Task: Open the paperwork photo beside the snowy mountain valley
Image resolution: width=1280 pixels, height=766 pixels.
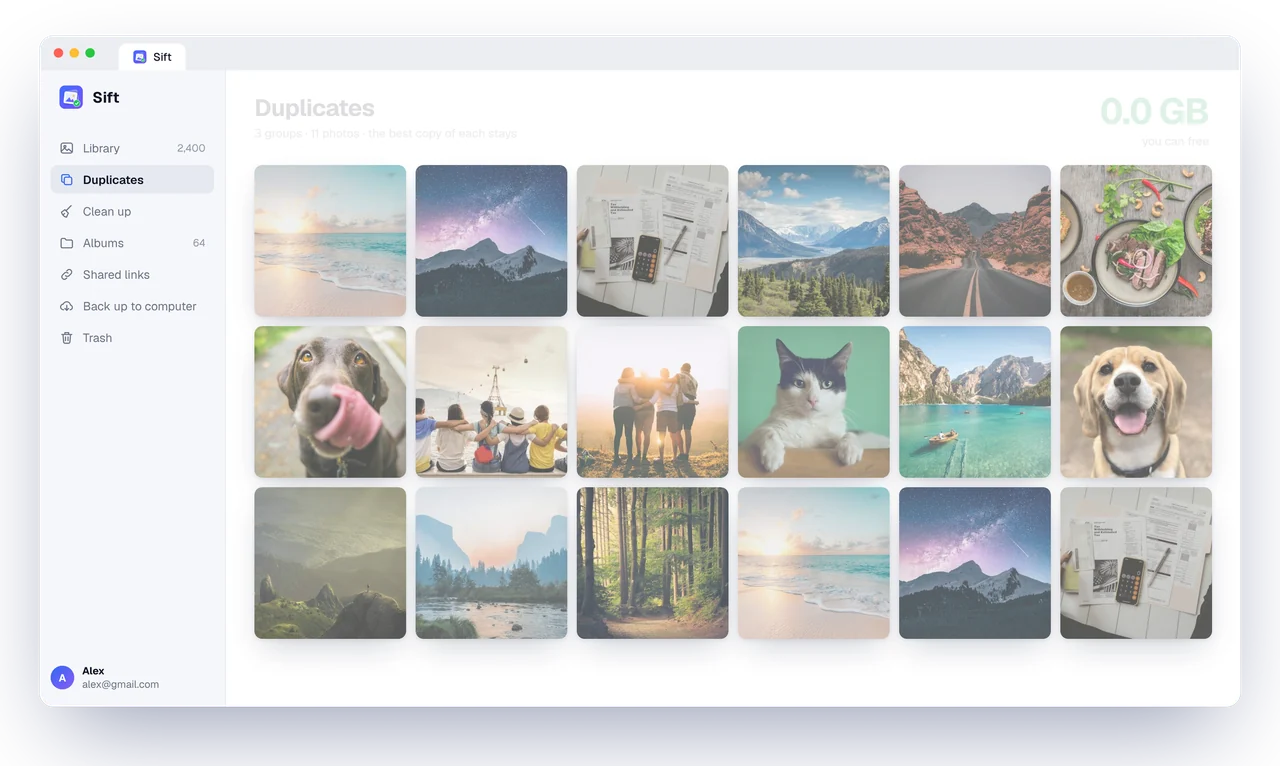Action: pos(652,241)
